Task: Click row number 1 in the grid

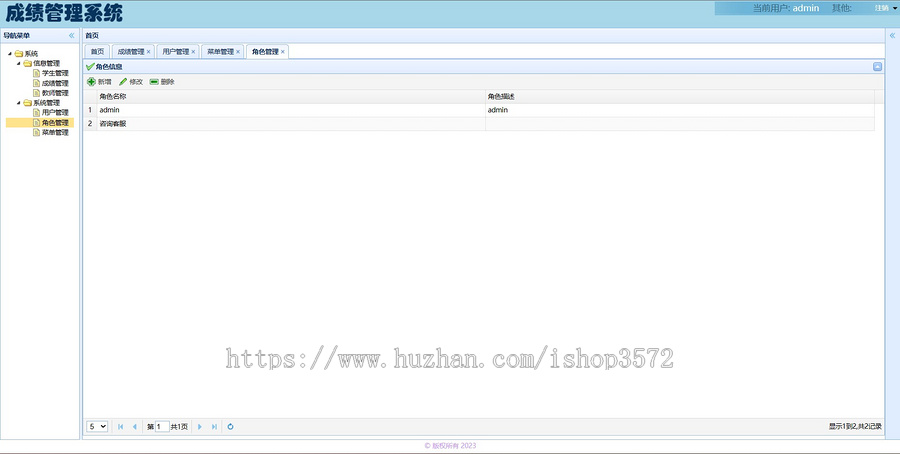Action: pyautogui.click(x=90, y=110)
